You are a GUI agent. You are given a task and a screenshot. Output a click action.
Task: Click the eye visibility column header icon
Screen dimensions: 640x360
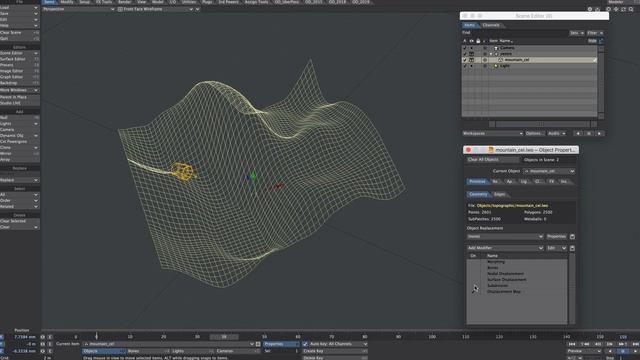[471, 41]
